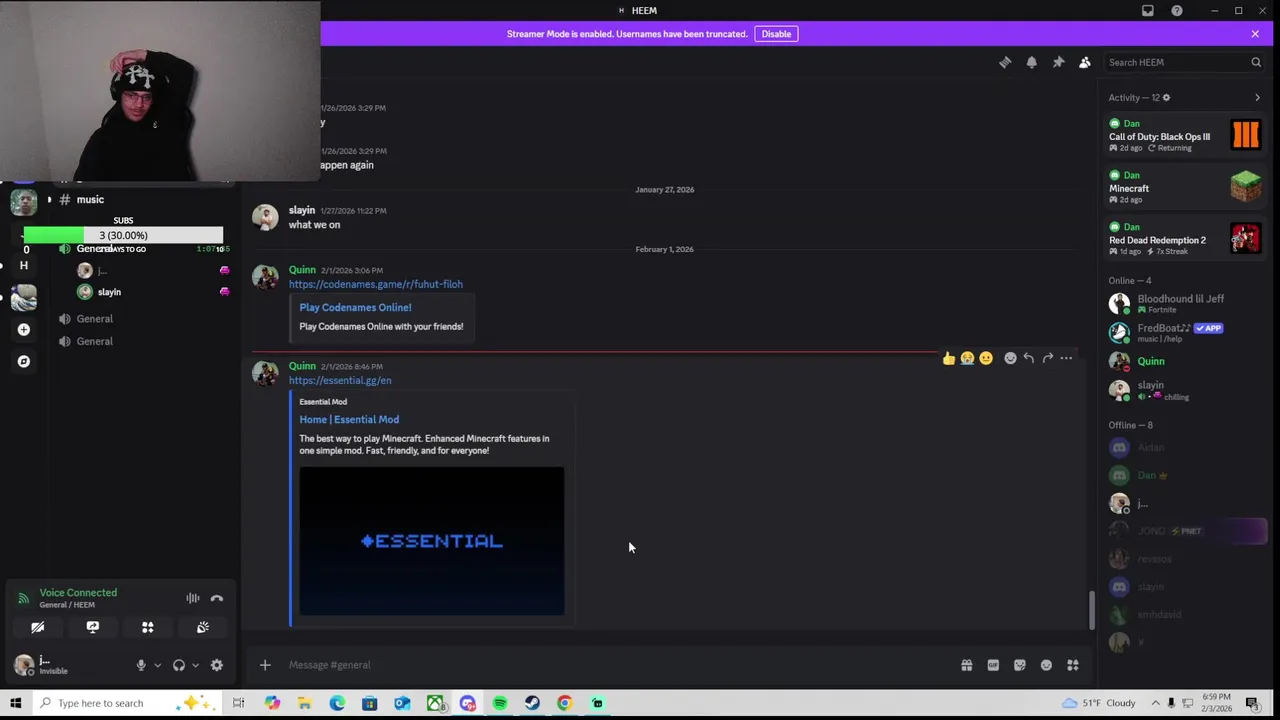The width and height of the screenshot is (1280, 720).
Task: Open the essential.gg link
Action: 340,380
